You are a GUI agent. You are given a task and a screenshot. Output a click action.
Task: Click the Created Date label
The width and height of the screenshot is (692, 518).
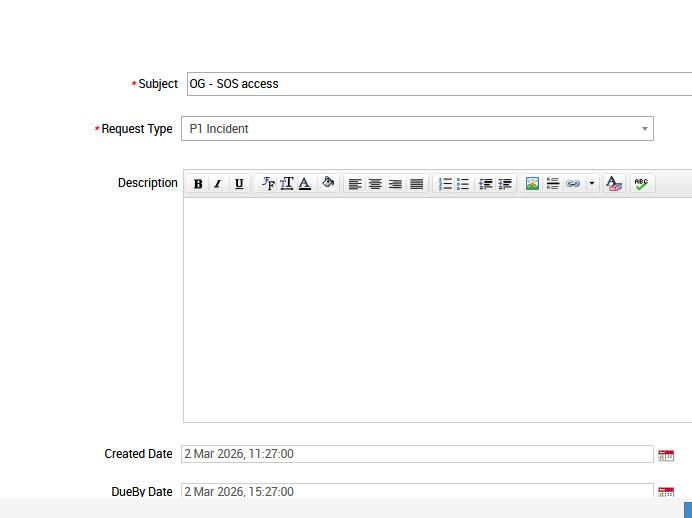[138, 454]
